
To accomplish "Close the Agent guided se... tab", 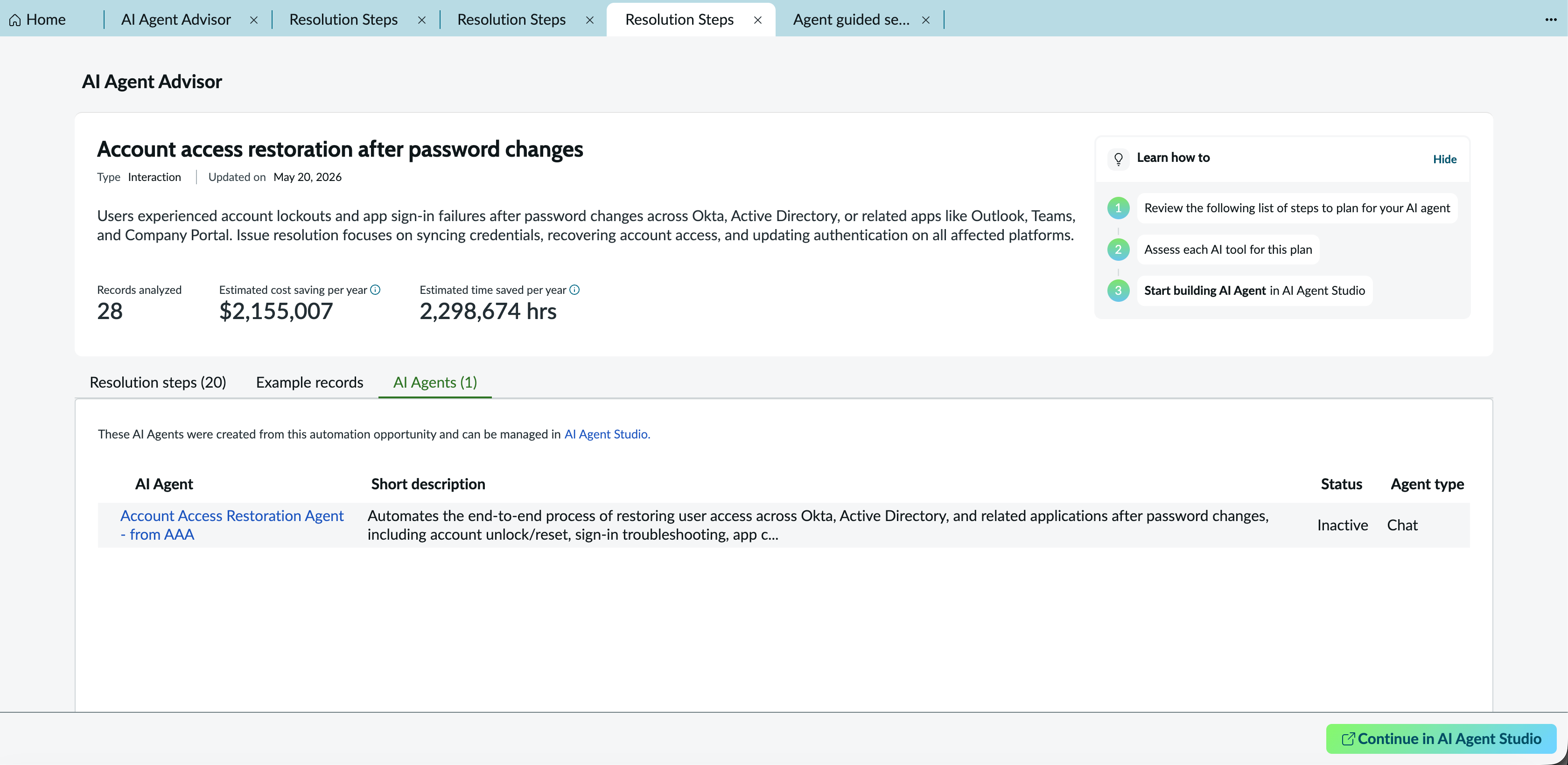I will pos(926,20).
